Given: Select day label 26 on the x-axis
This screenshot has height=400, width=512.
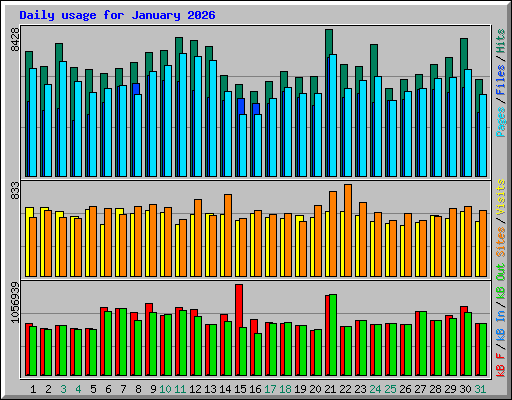Looking at the screenshot, I should click(405, 389).
